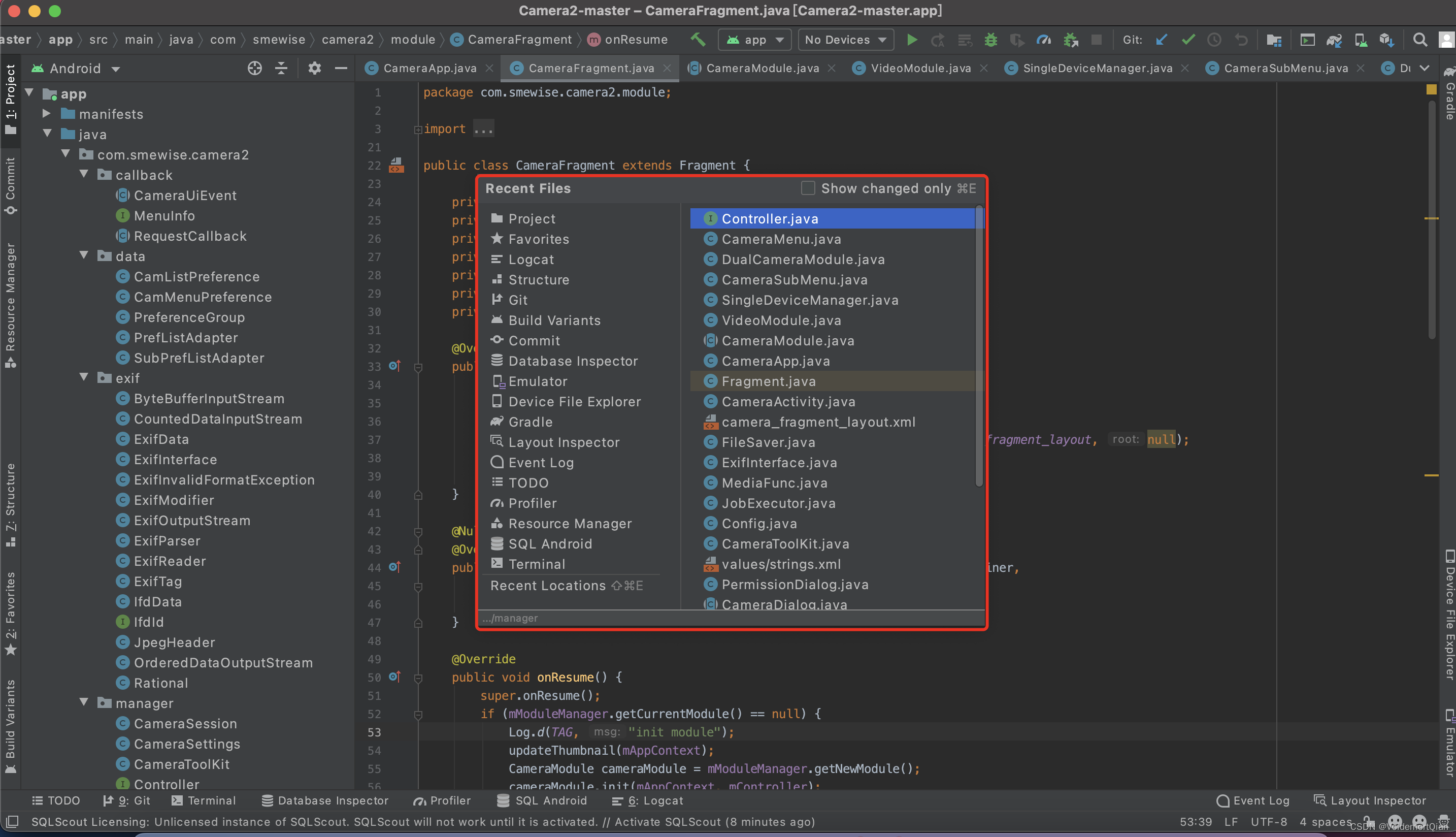Viewport: 1456px width, 837px height.
Task: Show hidden editor tabs dropdown arrow
Action: coord(1425,69)
